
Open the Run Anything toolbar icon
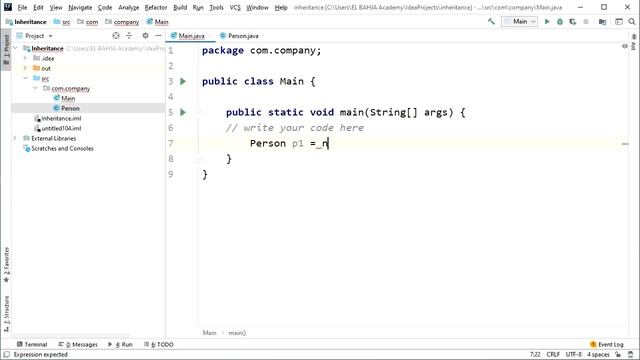(x=619, y=22)
